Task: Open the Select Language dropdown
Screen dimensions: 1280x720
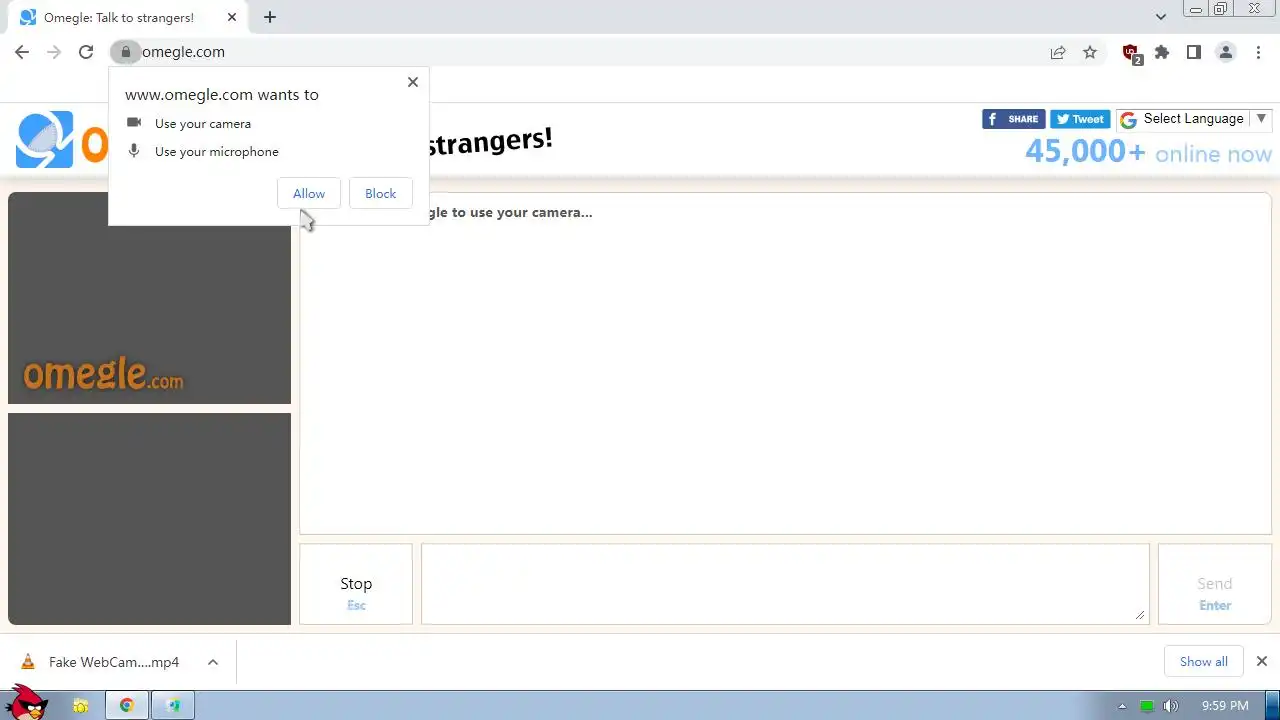Action: pyautogui.click(x=1194, y=119)
